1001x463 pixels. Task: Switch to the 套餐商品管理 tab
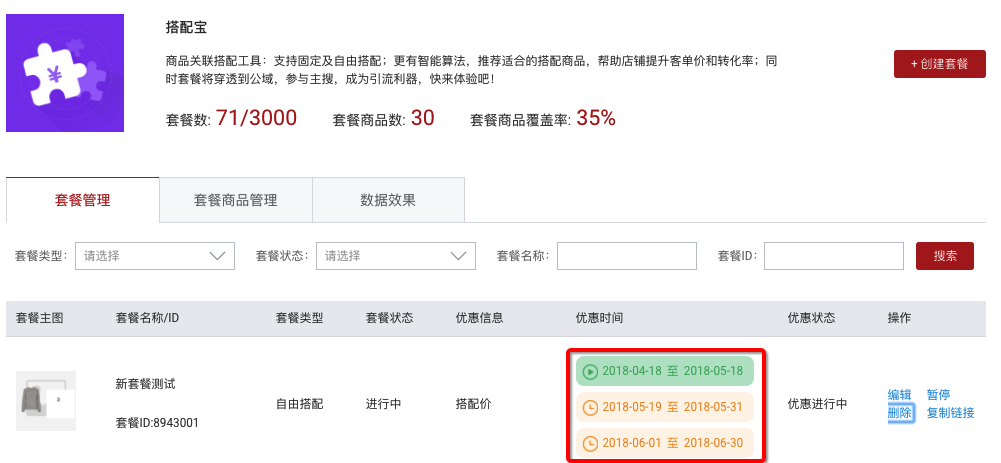coord(236,200)
